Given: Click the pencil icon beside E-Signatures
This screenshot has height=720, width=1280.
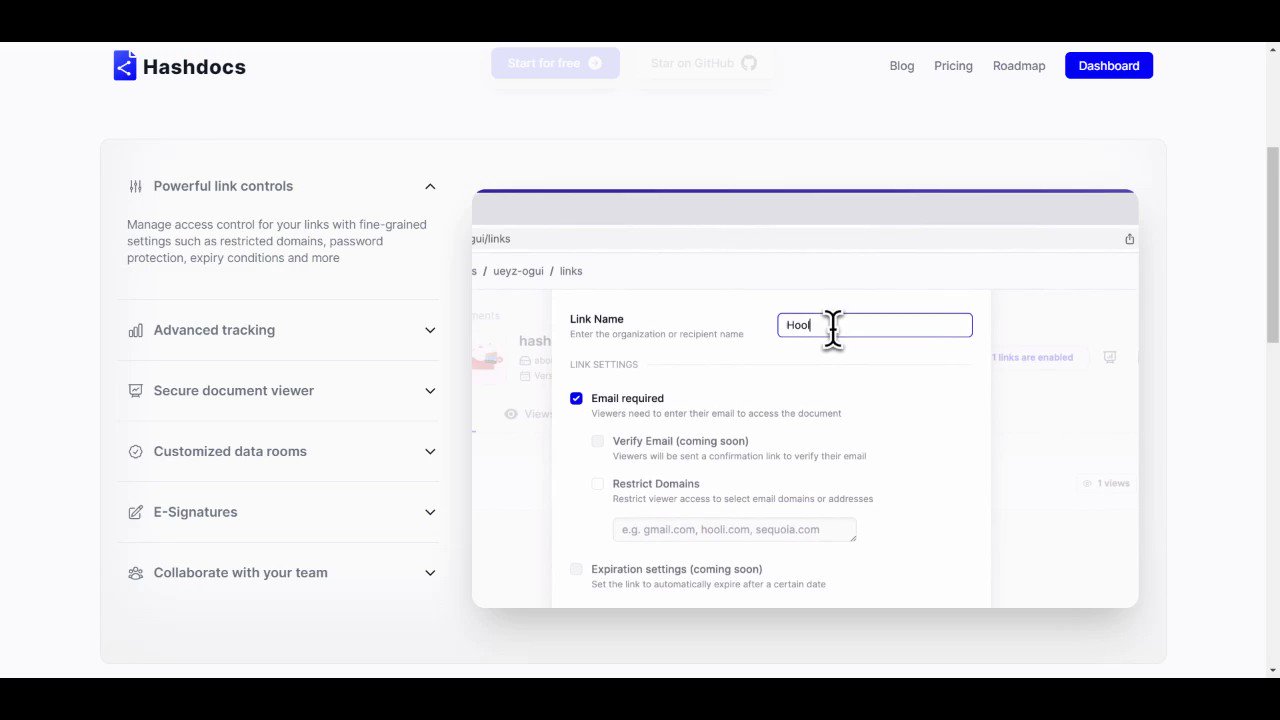Looking at the screenshot, I should tap(136, 512).
